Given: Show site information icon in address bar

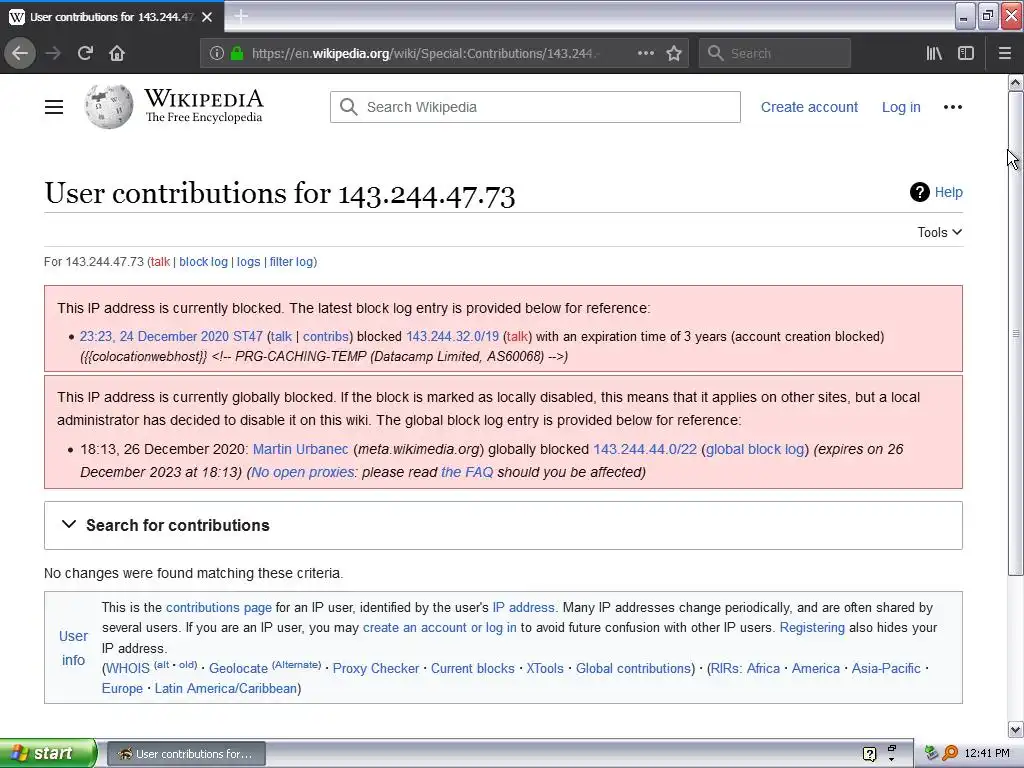Looking at the screenshot, I should click(x=216, y=54).
